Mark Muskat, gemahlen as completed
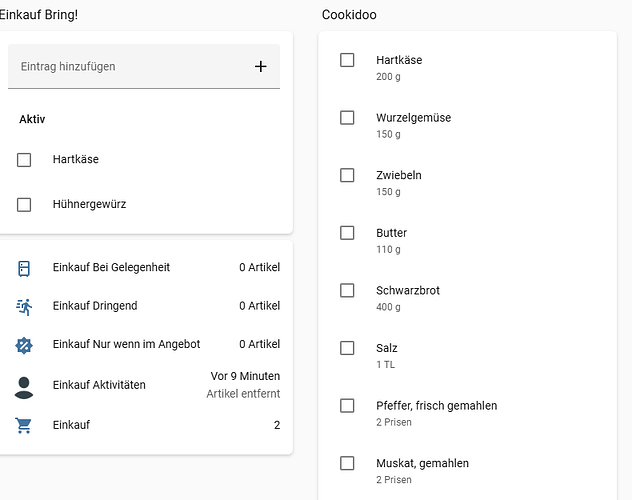 point(347,463)
